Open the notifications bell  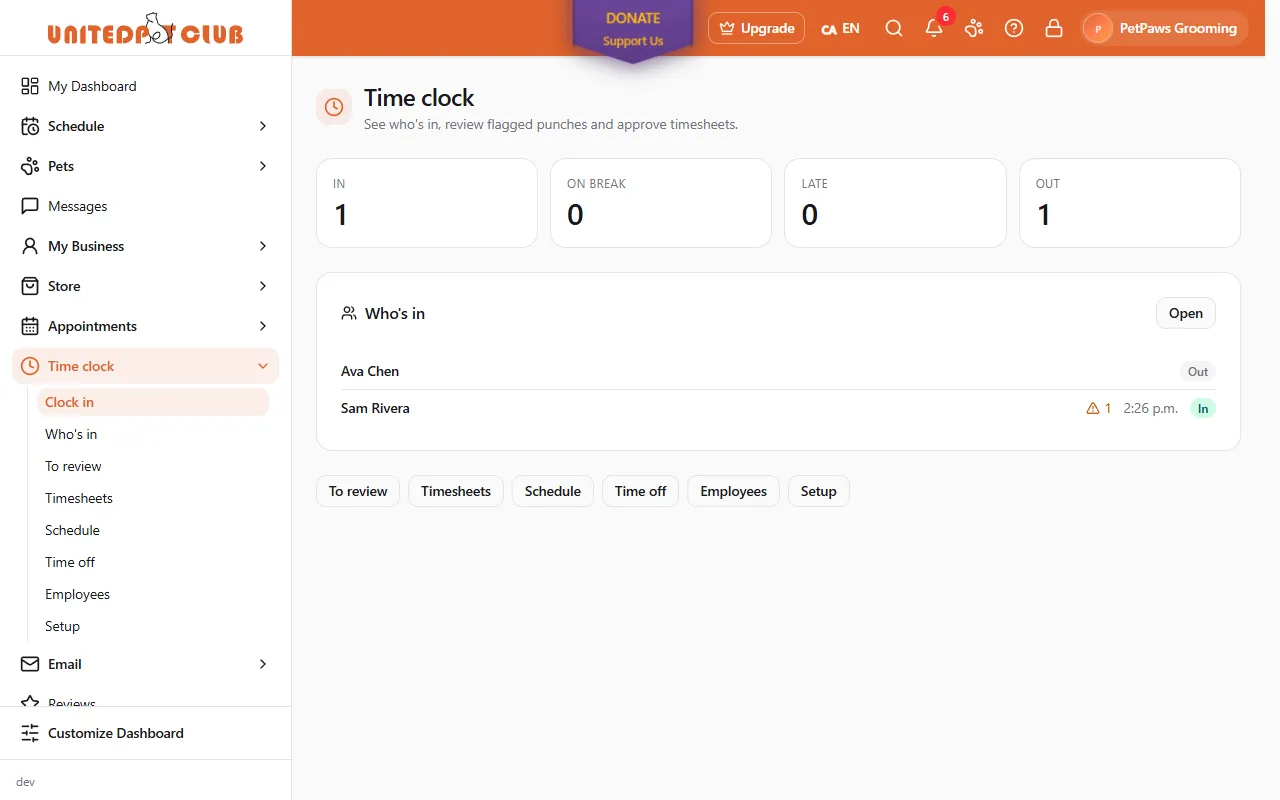click(x=934, y=28)
